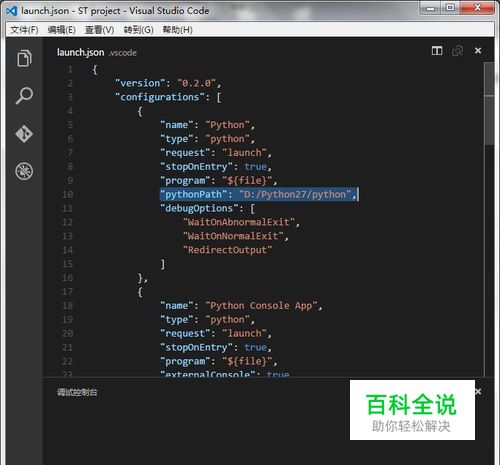This screenshot has width=500, height=465.
Task: Click the "pythonPath" key on line 10
Action: pyautogui.click(x=193, y=194)
